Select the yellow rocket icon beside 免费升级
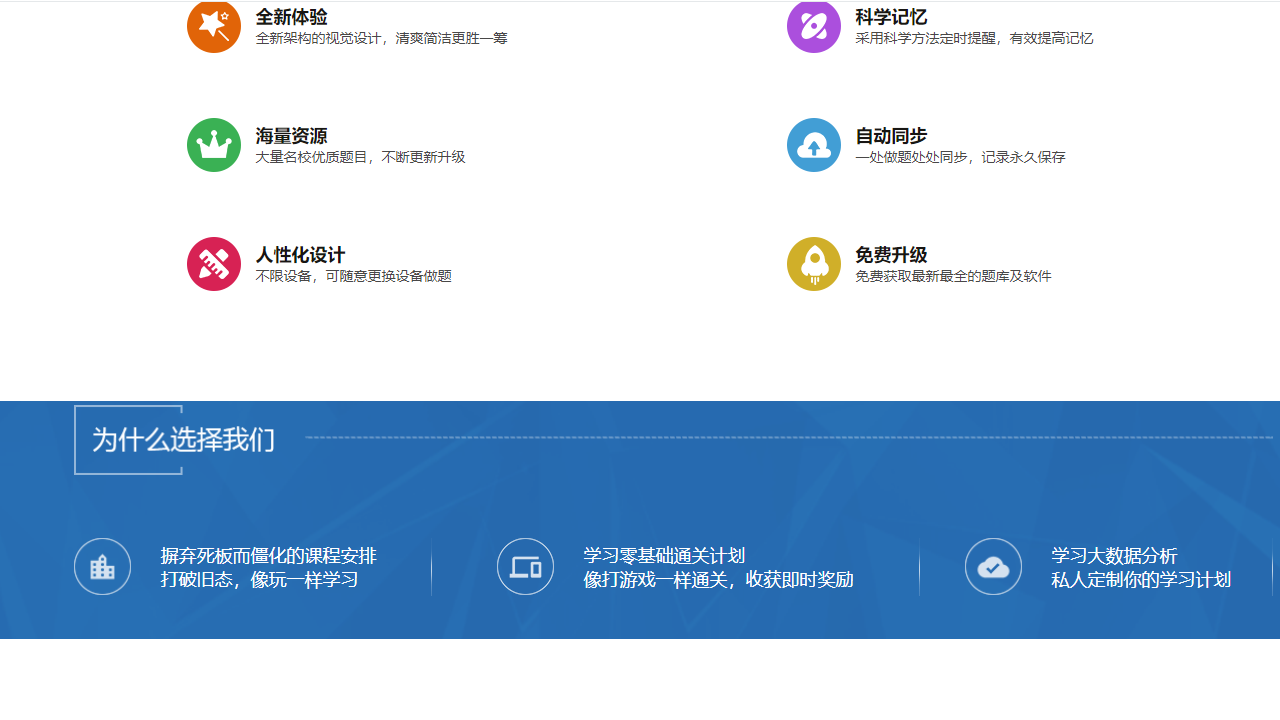 tap(813, 264)
